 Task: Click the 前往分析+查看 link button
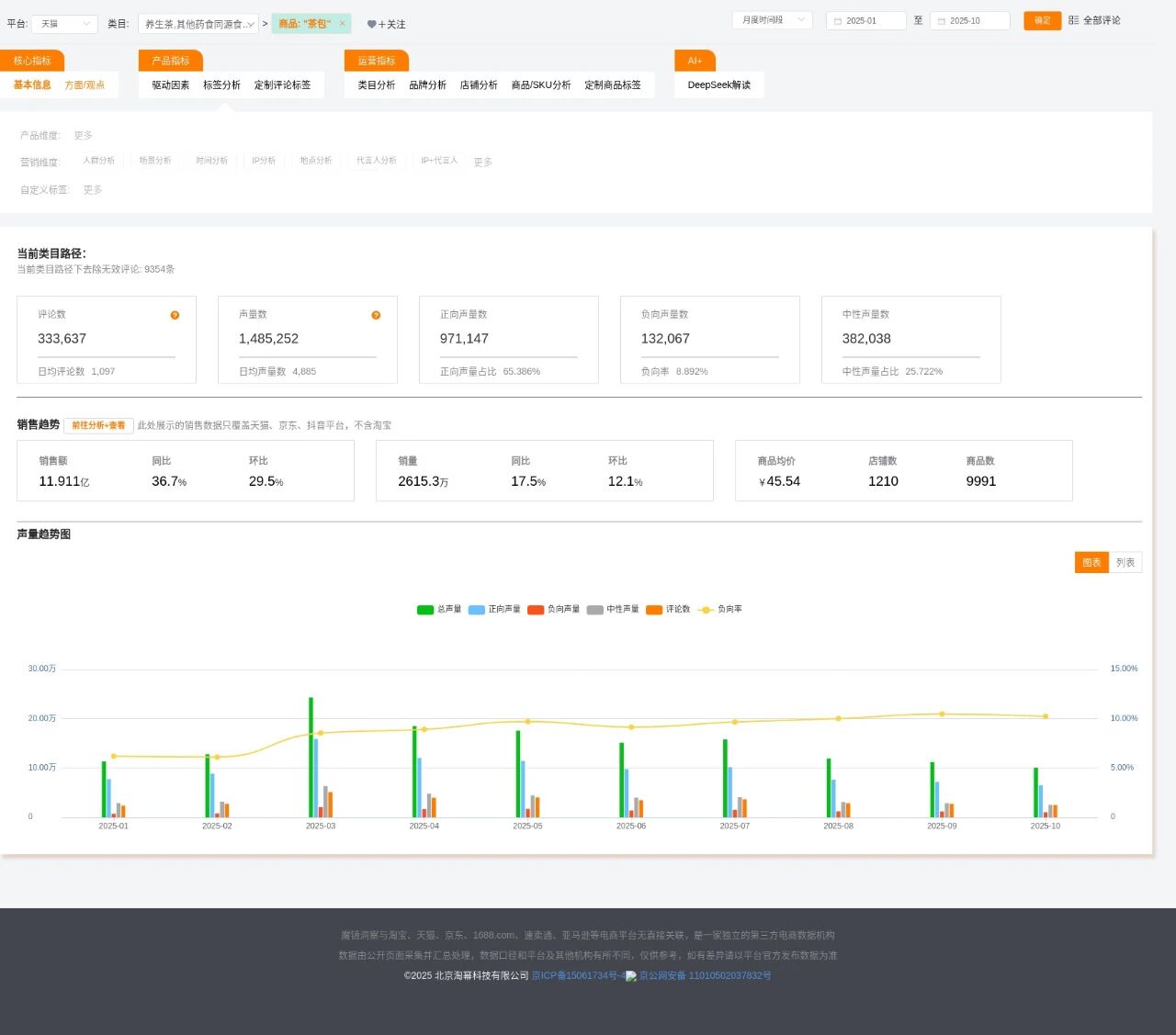[x=98, y=425]
